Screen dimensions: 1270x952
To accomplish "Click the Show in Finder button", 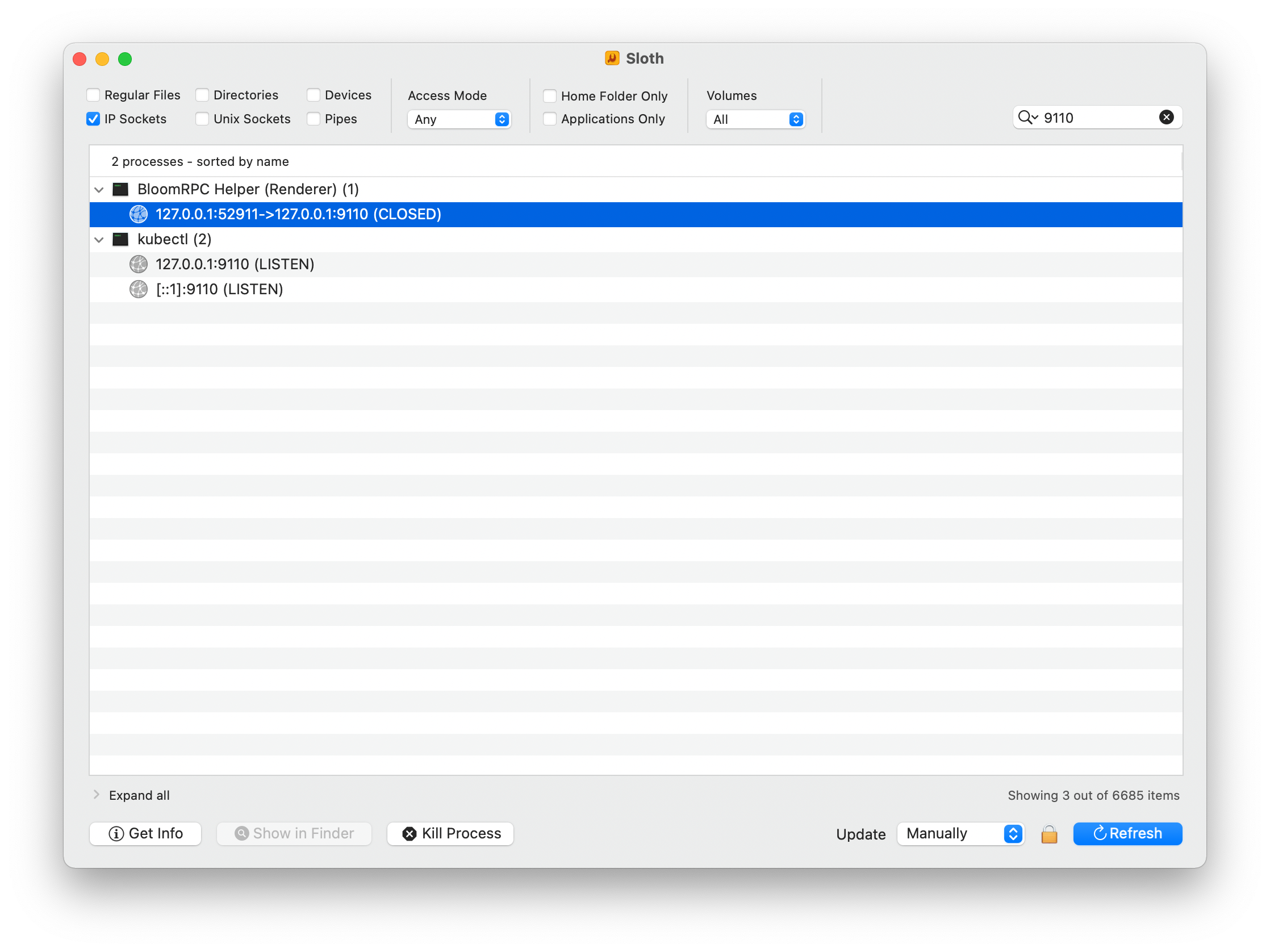I will pyautogui.click(x=294, y=834).
